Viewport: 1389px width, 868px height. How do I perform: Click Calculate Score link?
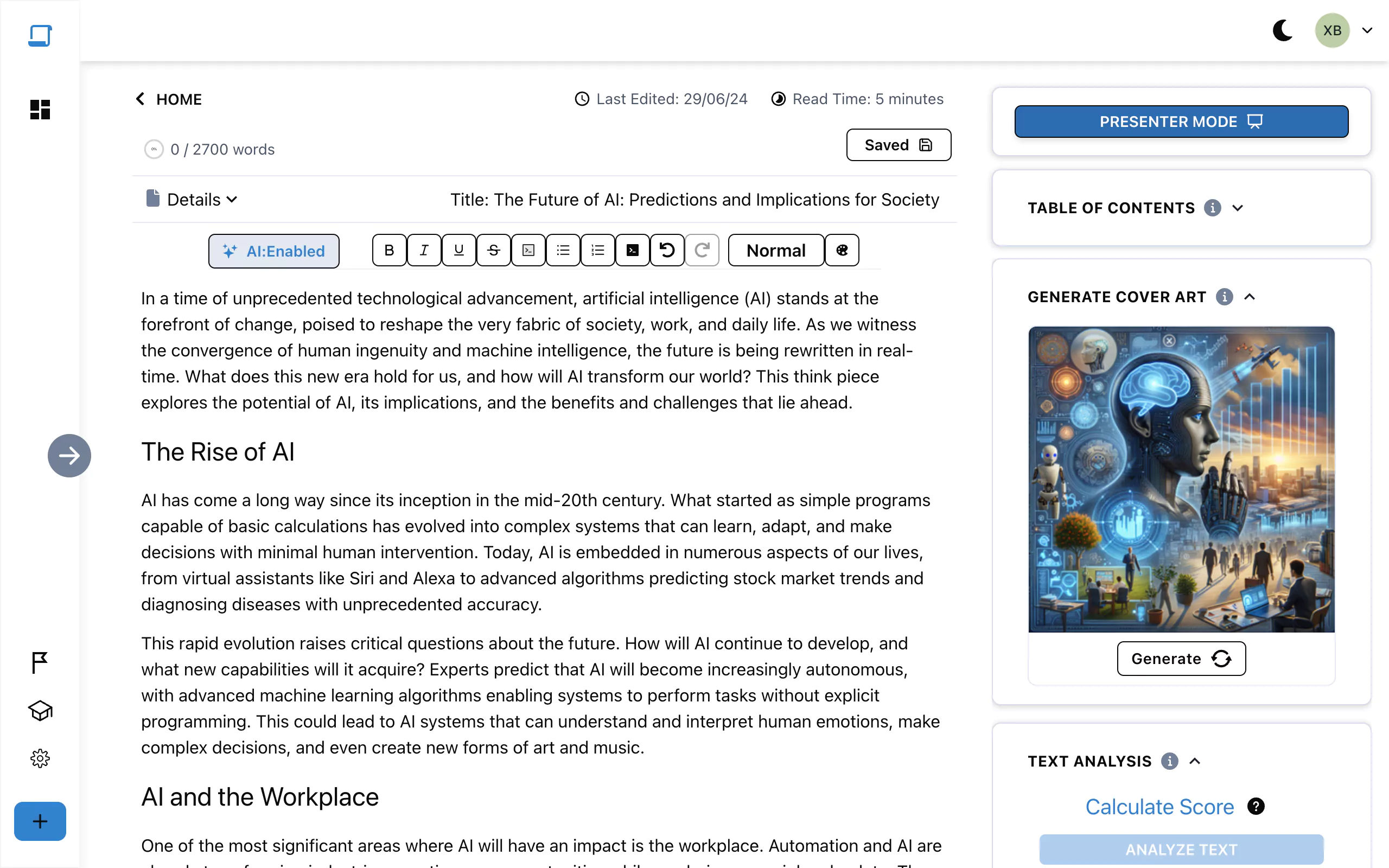[x=1159, y=806]
